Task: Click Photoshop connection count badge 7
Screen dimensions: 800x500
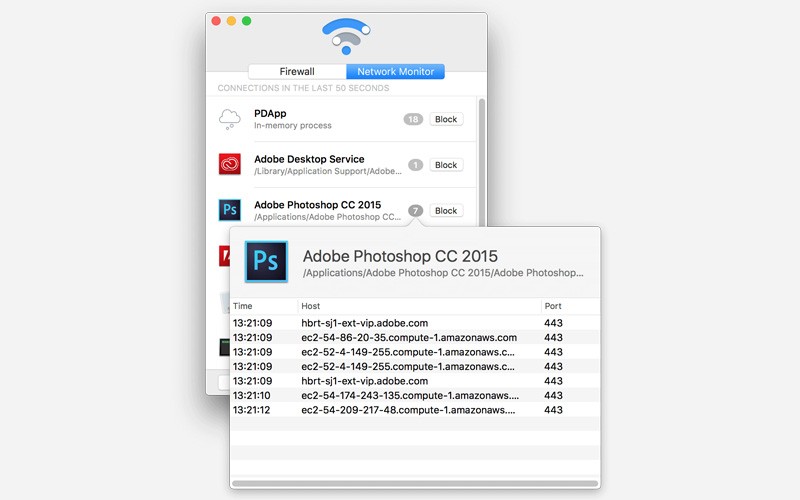Action: 415,211
